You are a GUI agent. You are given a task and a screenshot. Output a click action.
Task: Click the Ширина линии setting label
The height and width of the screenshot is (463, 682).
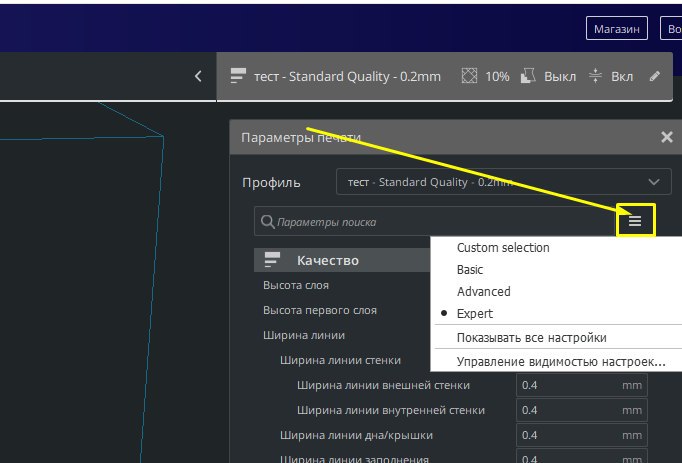point(304,335)
